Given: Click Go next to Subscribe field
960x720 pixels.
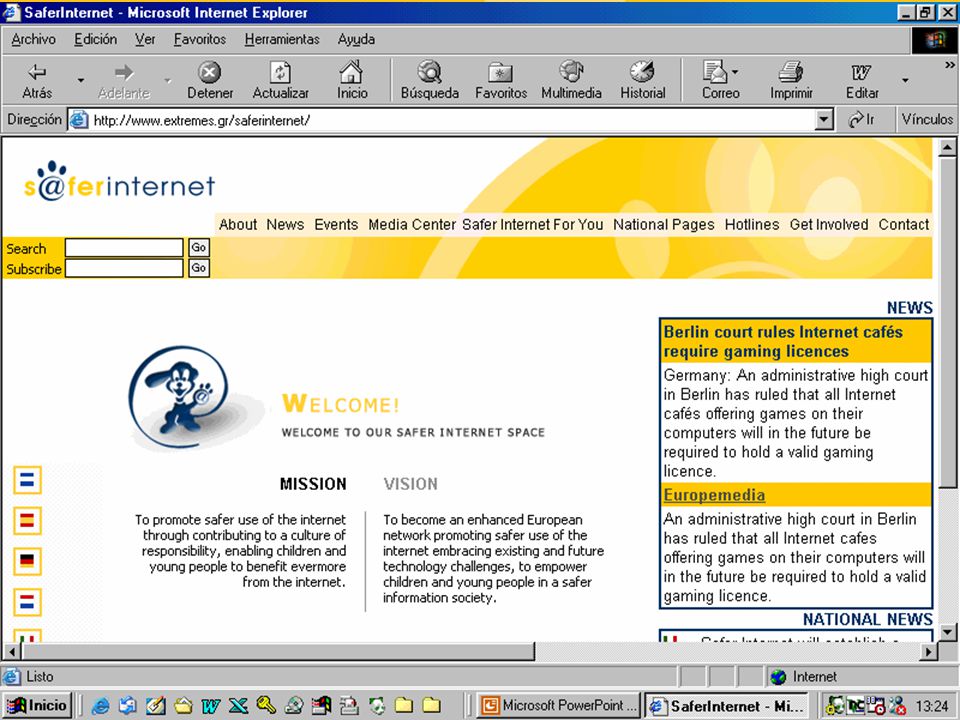Looking at the screenshot, I should tap(198, 268).
